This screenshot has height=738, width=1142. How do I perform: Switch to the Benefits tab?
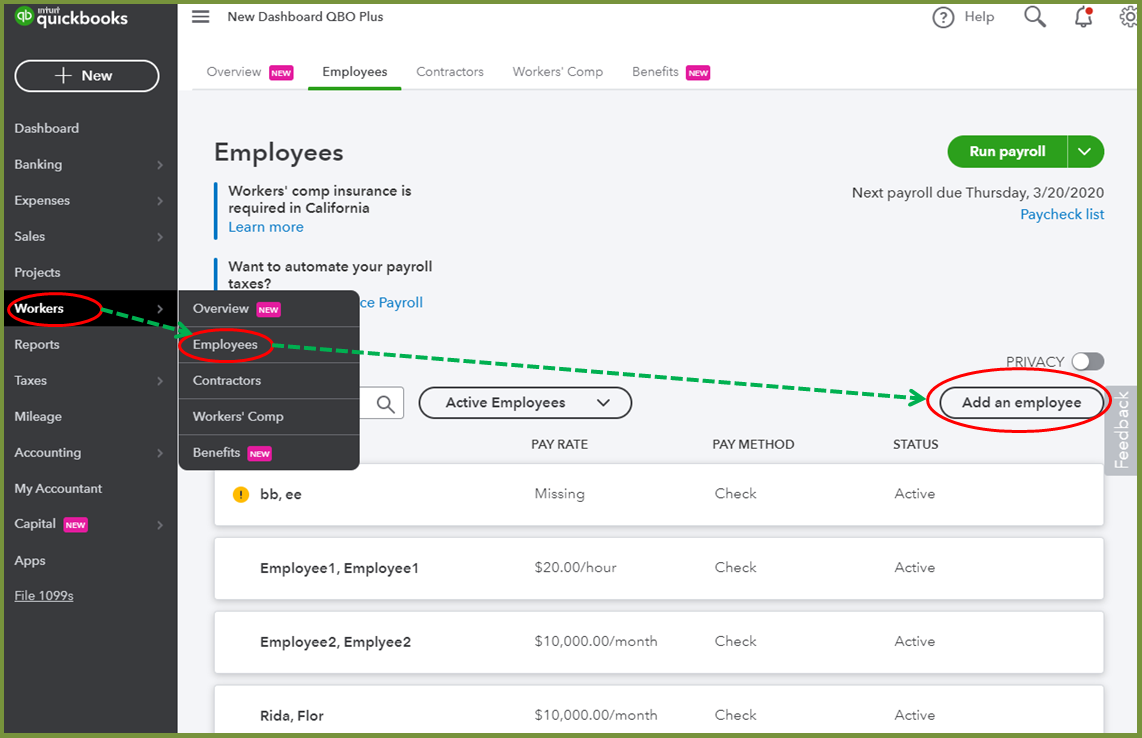tap(671, 72)
